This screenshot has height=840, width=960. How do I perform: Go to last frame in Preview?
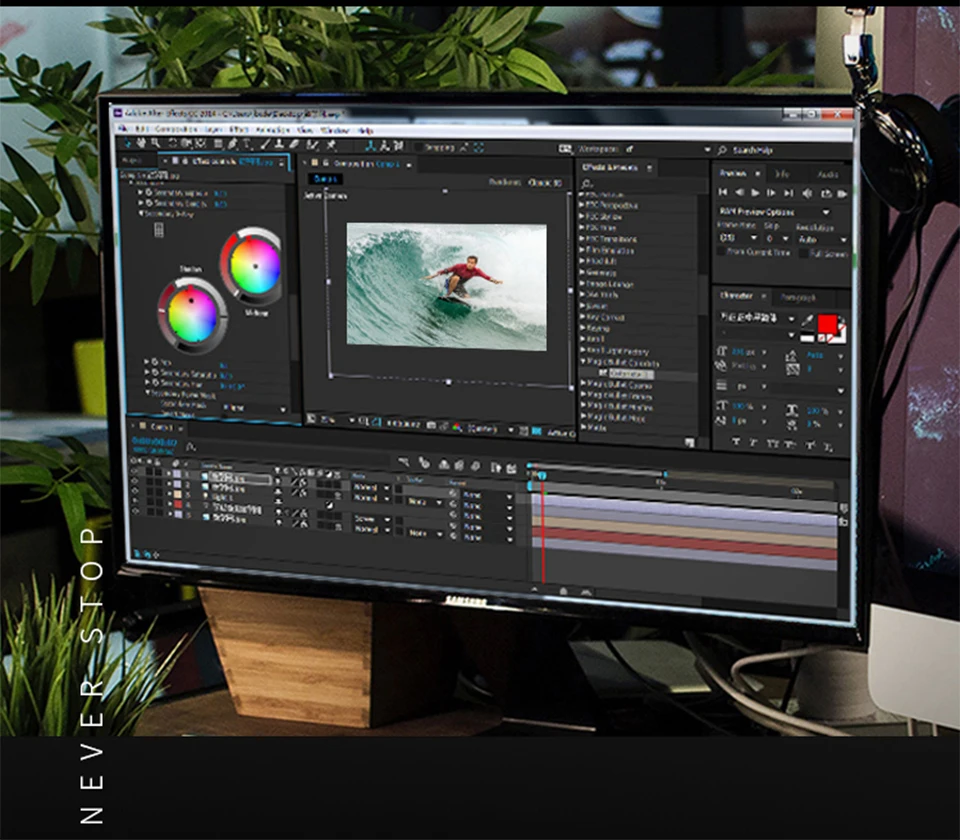[789, 193]
